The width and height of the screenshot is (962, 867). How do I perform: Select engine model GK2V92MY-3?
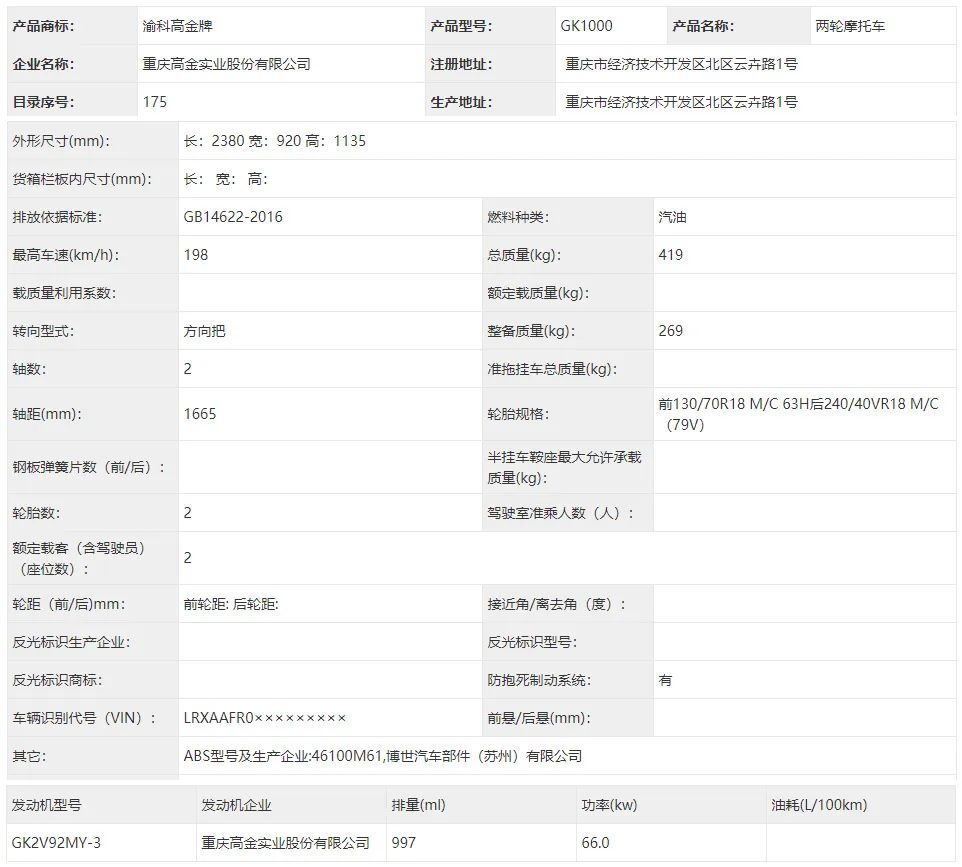(56, 843)
